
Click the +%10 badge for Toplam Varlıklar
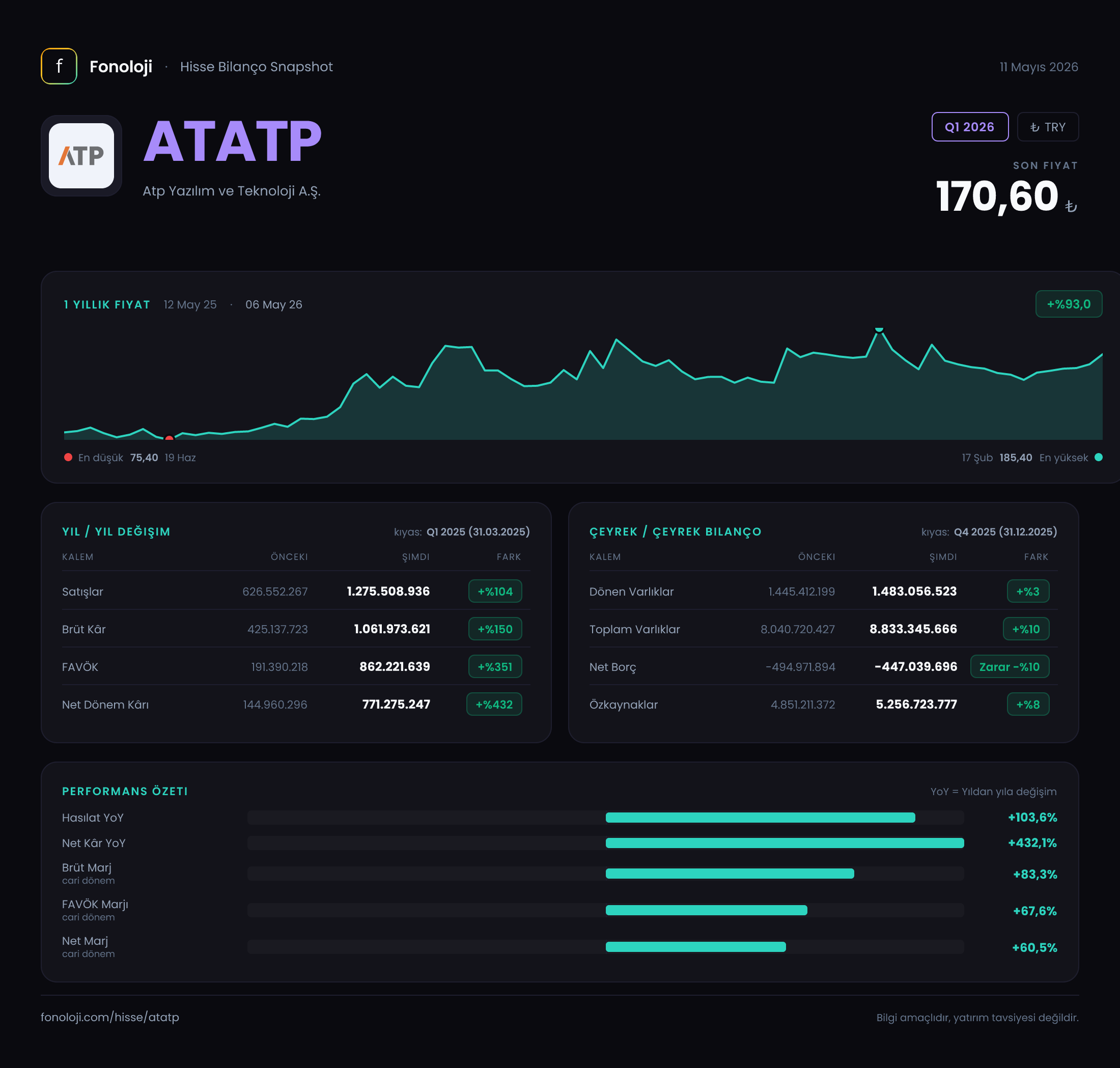click(x=1025, y=629)
